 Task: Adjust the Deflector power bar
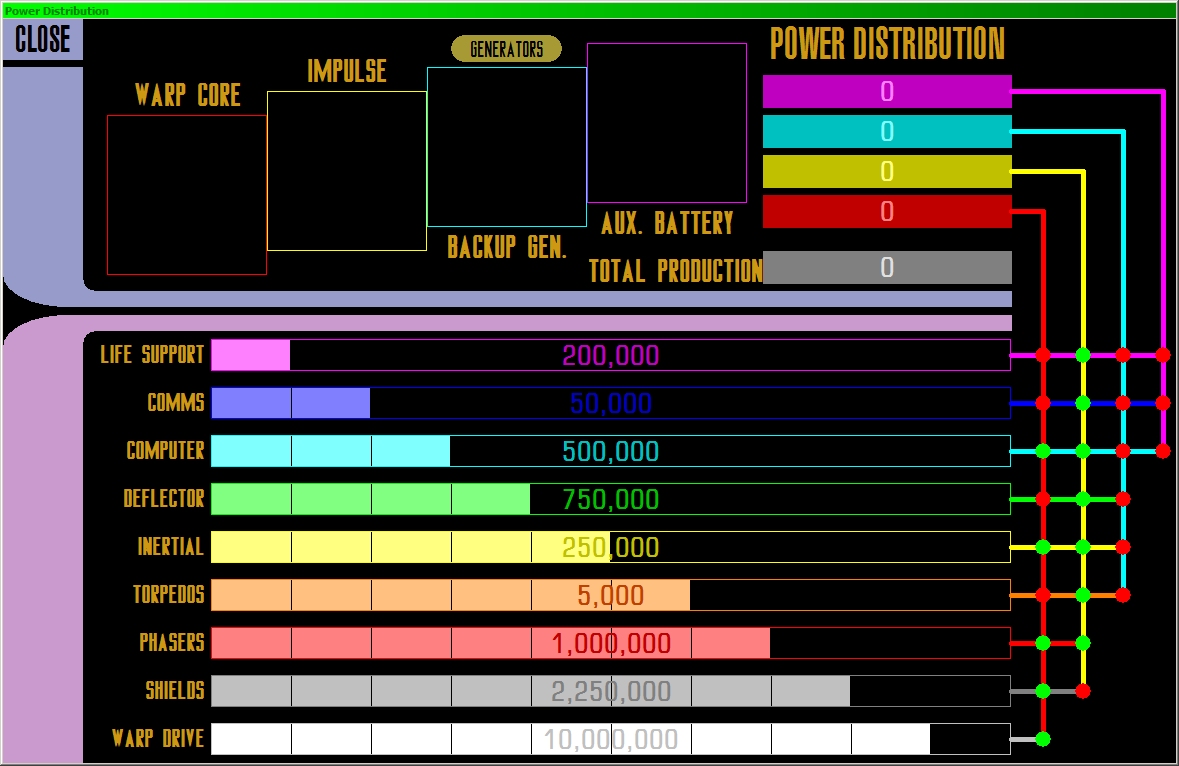click(x=611, y=499)
